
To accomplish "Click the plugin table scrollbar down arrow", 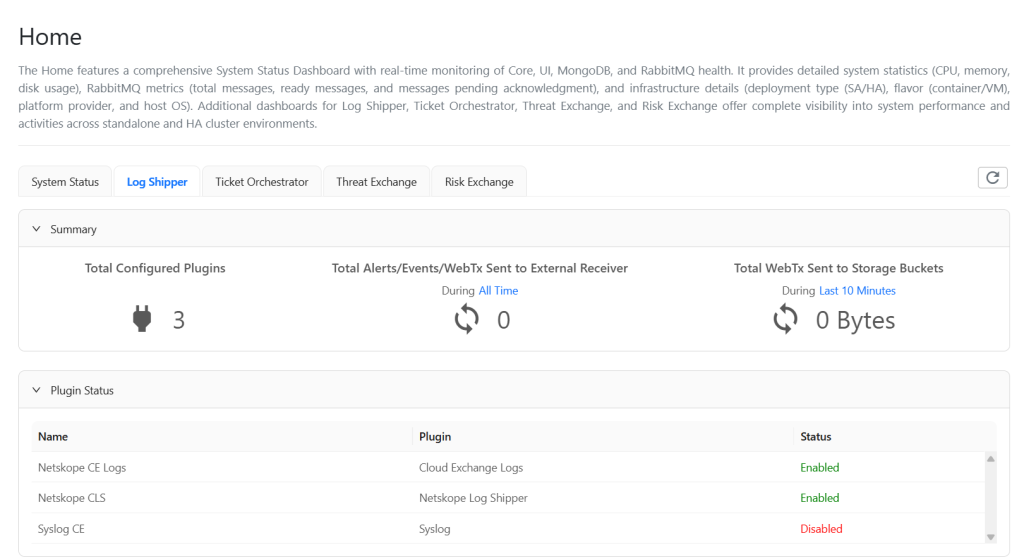I will tap(991, 537).
